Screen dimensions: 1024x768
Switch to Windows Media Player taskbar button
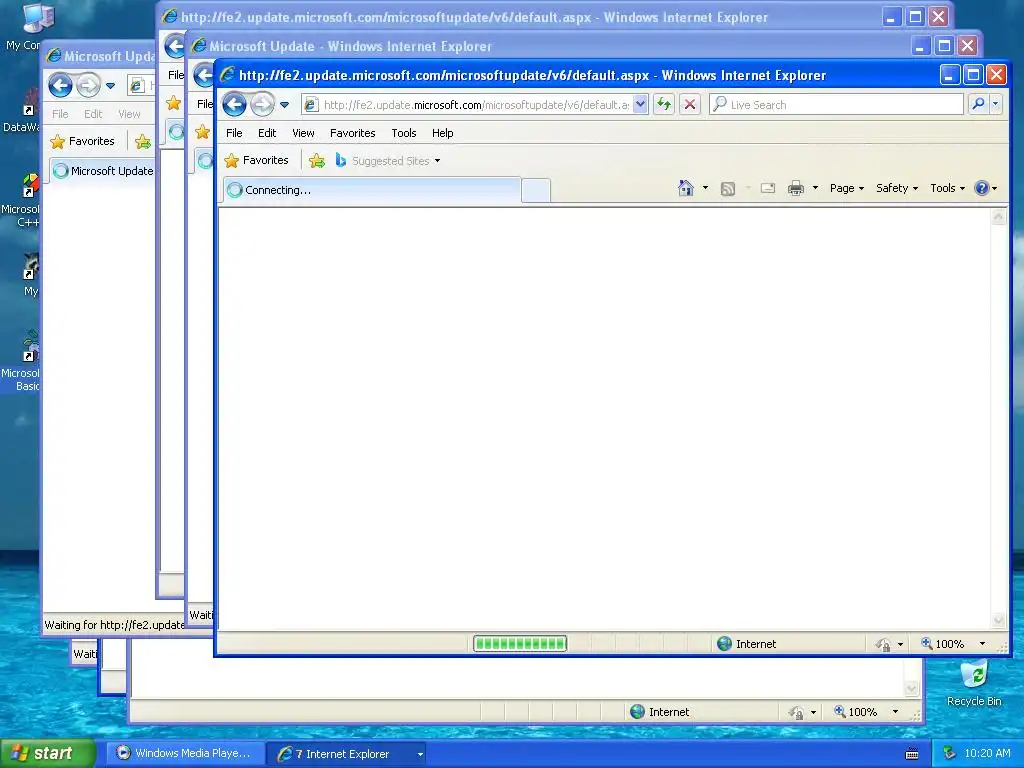tap(185, 754)
